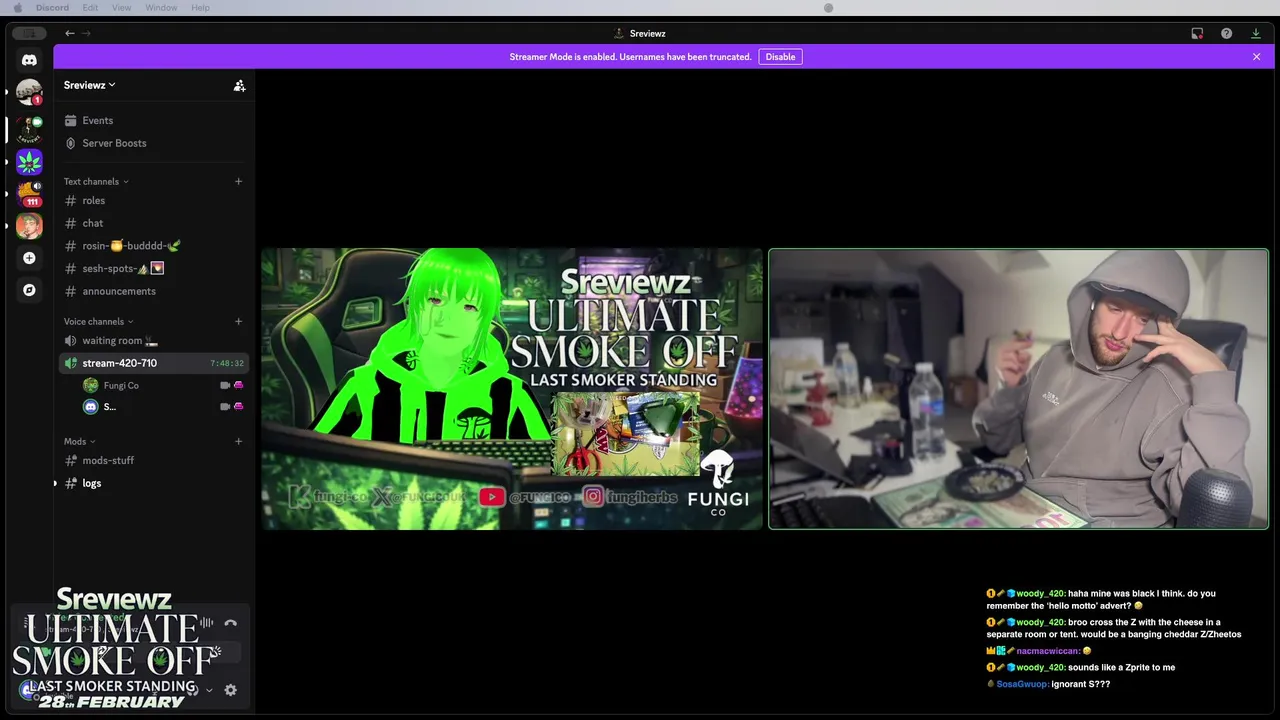Open the Edit menu in menu bar
This screenshot has width=1280, height=720.
(x=90, y=8)
